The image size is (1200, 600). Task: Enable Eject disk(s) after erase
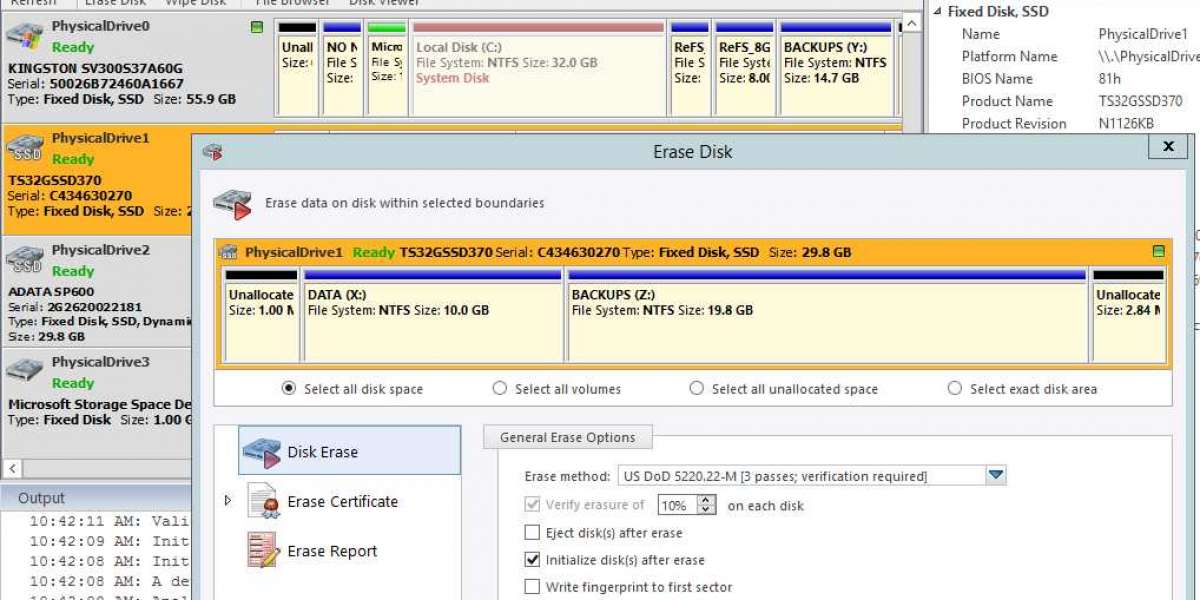point(532,533)
